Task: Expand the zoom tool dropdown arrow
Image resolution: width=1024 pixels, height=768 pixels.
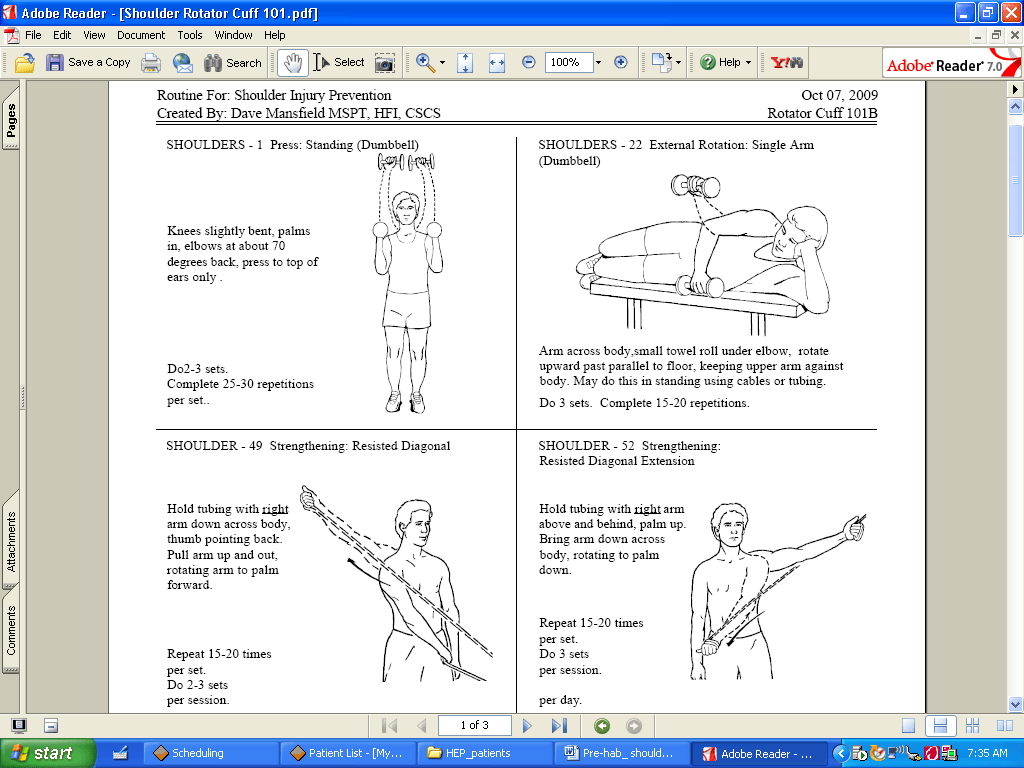Action: 442,63
